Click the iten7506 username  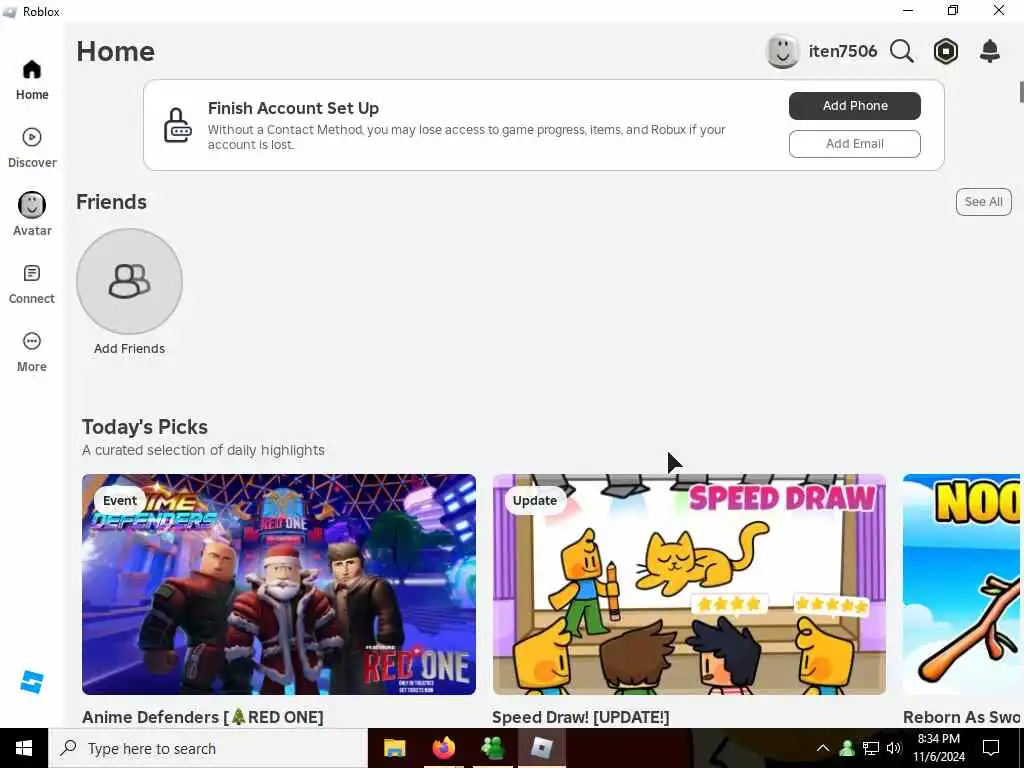point(842,51)
